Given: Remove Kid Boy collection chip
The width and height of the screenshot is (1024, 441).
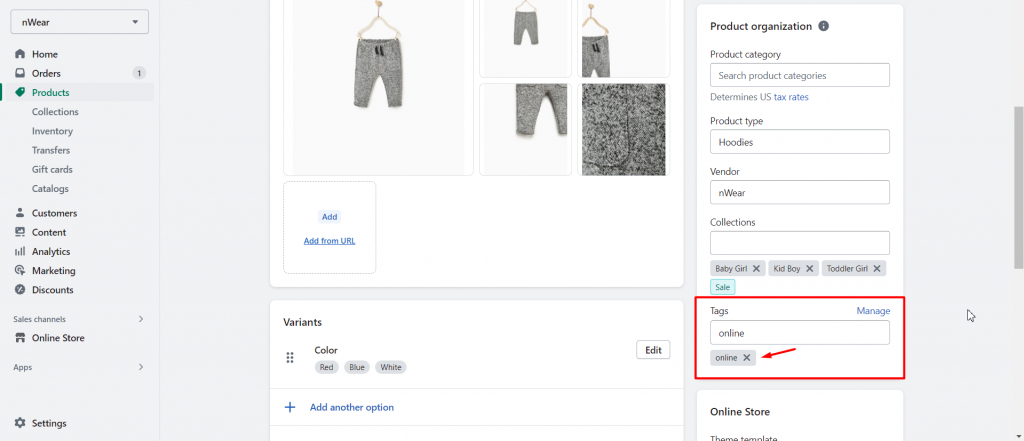Looking at the screenshot, I should click(809, 269).
